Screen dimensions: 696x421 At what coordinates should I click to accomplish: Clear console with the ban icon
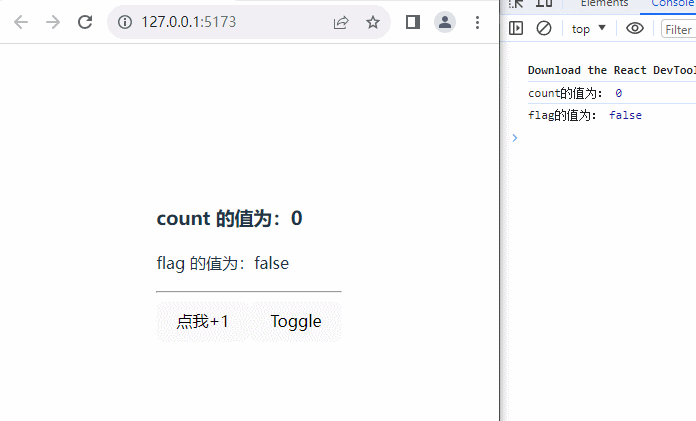(x=544, y=29)
